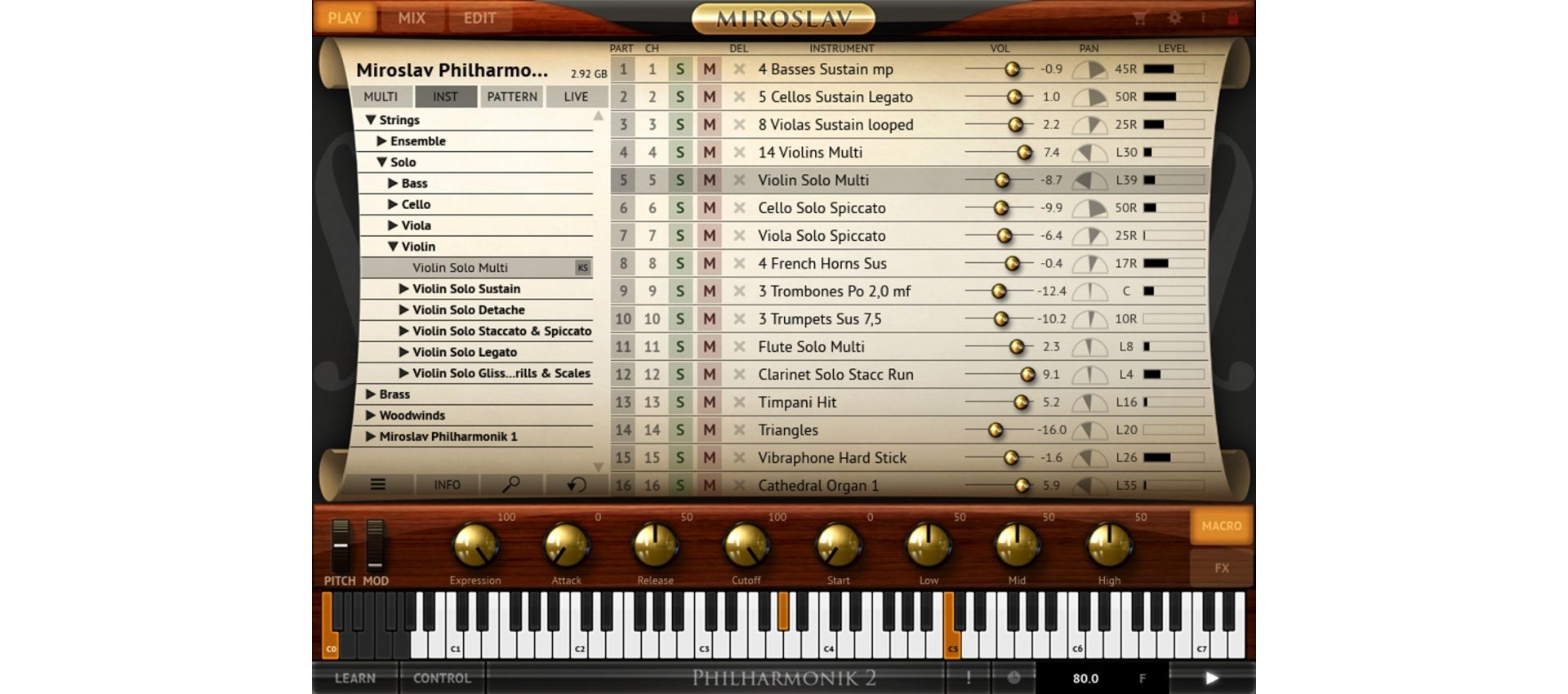Show the FX panel
Screen dimensions: 1568x694
pos(1222,568)
